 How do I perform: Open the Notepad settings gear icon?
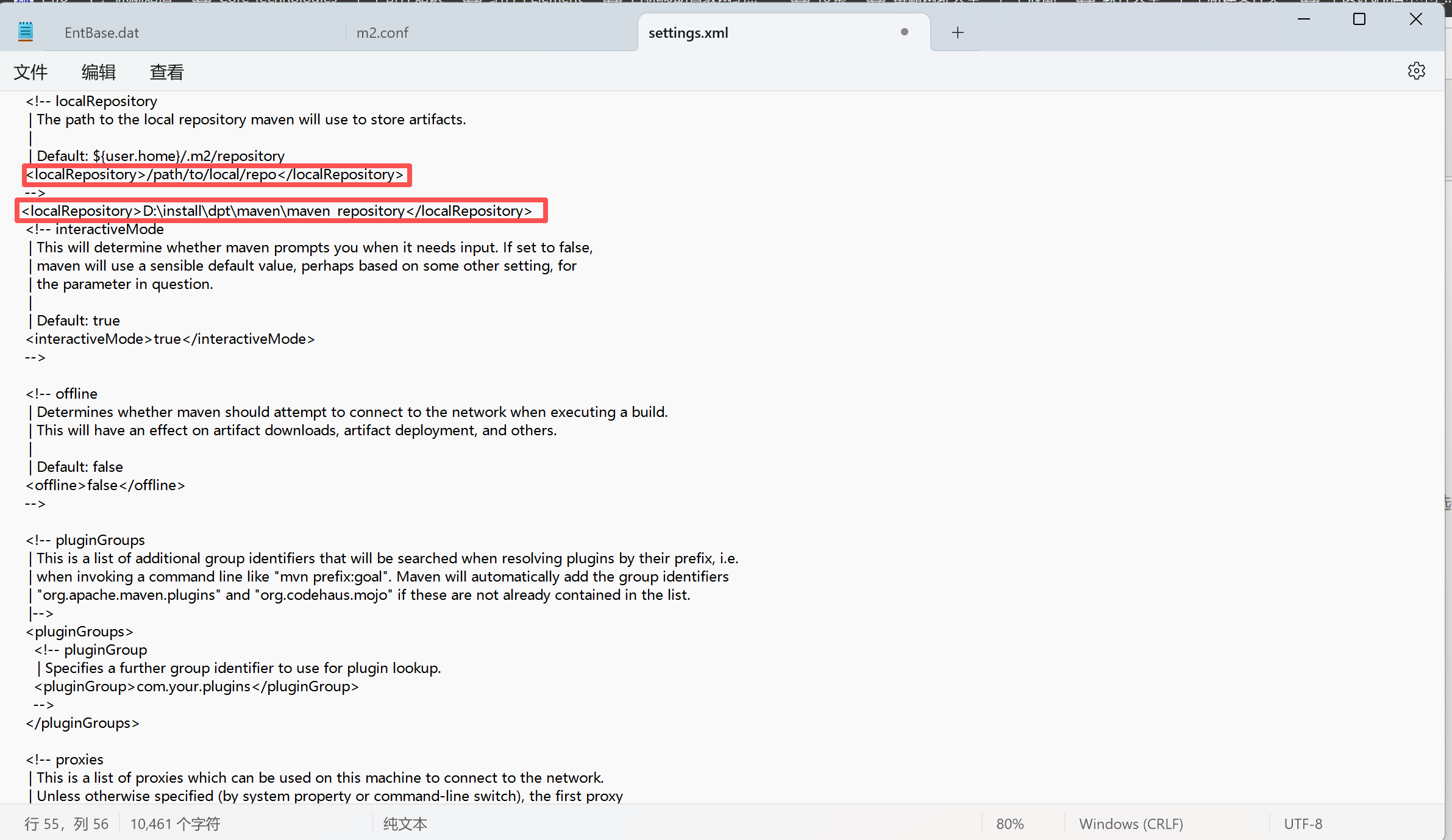tap(1416, 71)
